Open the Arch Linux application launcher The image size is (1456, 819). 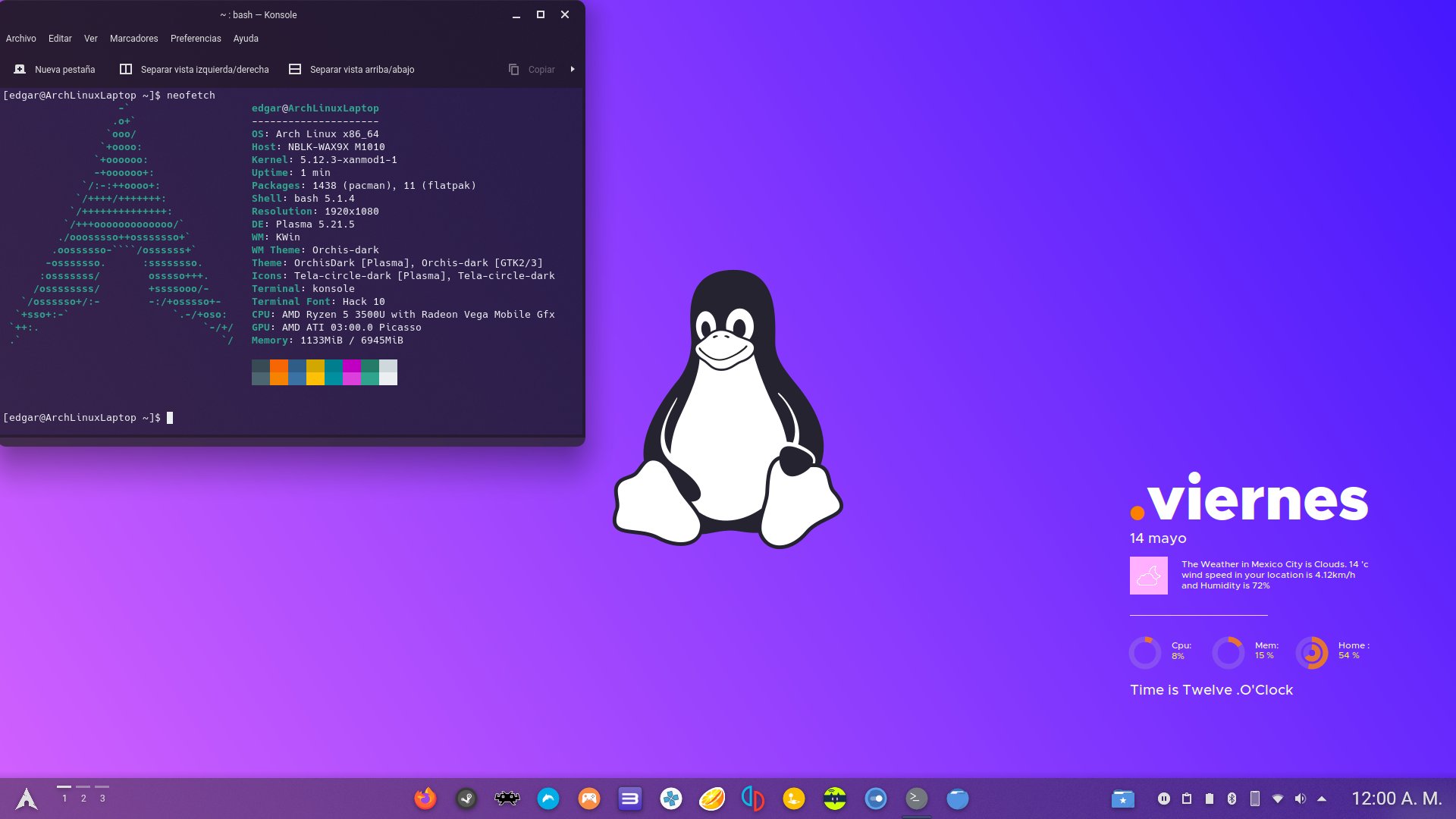click(x=27, y=799)
